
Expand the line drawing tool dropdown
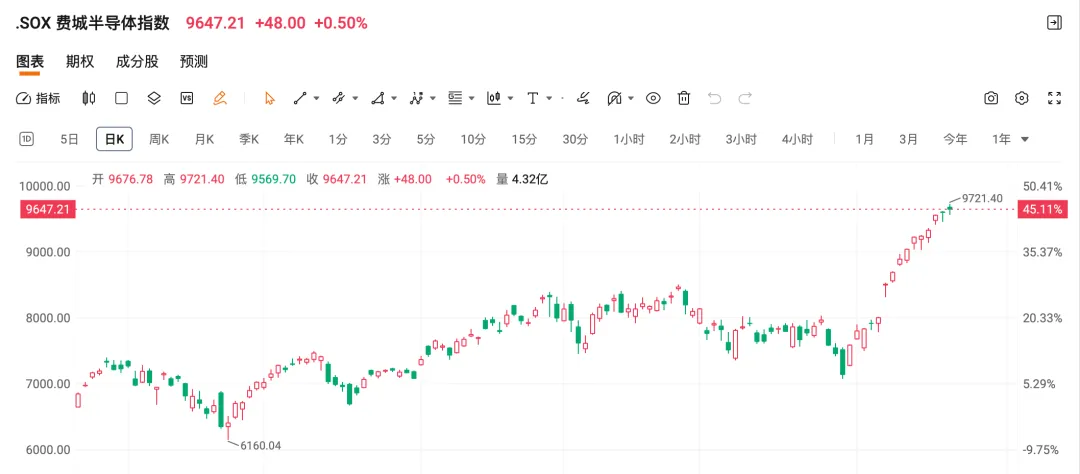(316, 98)
